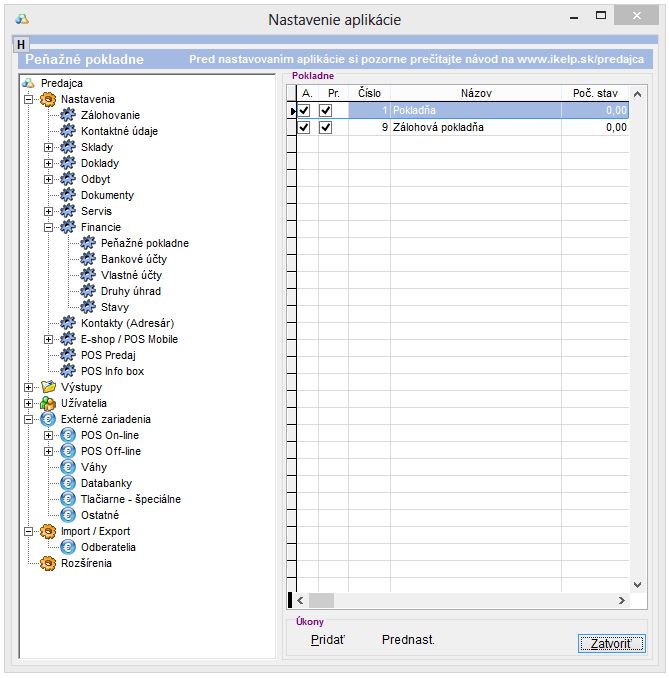
Task: Select Tlačiarne - špeciálne tree item
Action: click(131, 499)
